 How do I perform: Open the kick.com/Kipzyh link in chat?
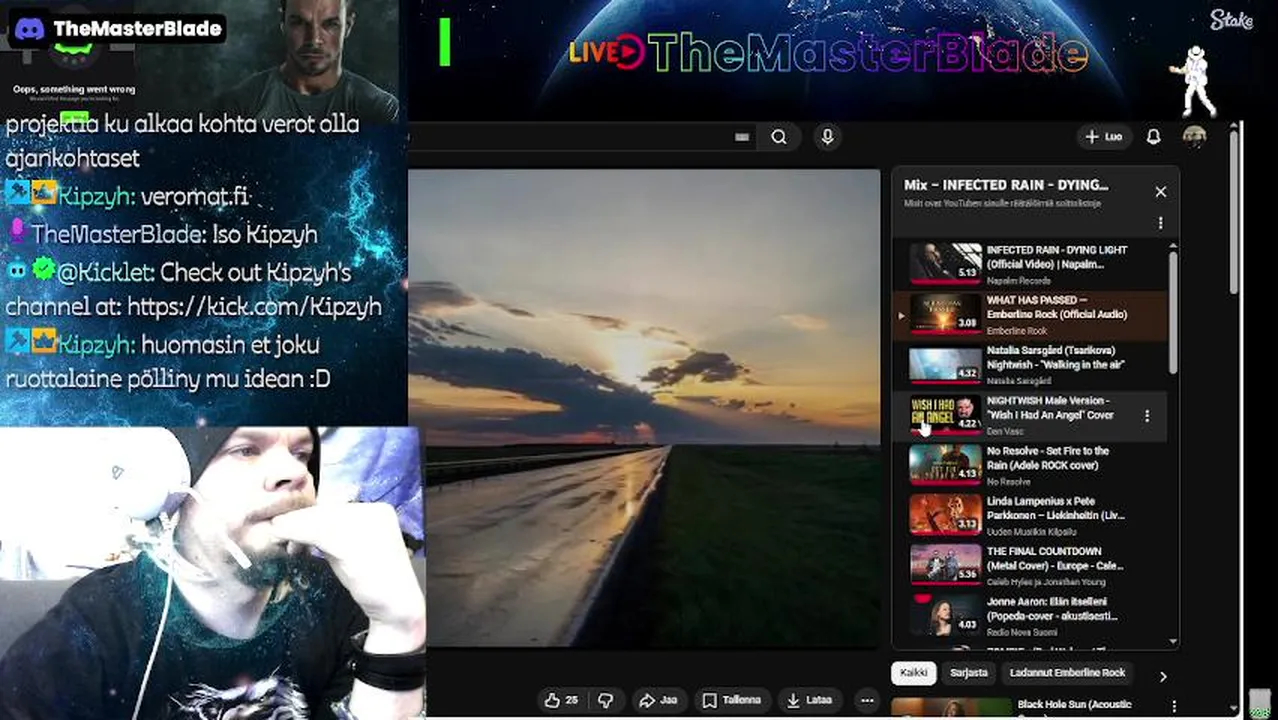254,307
